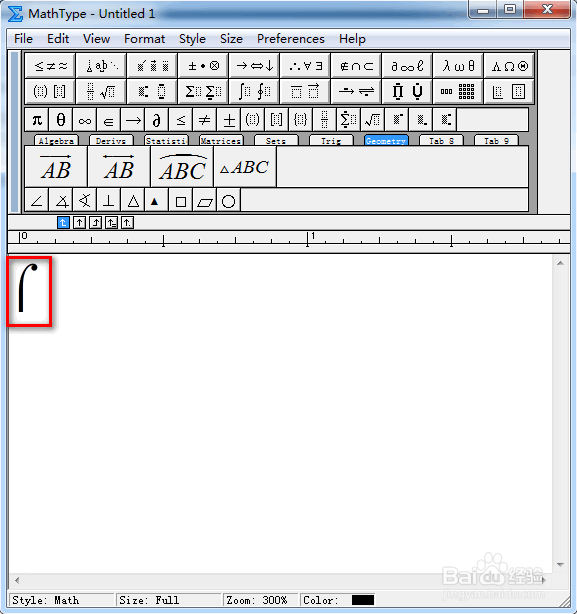Switch to the Derivs tab

click(111, 141)
